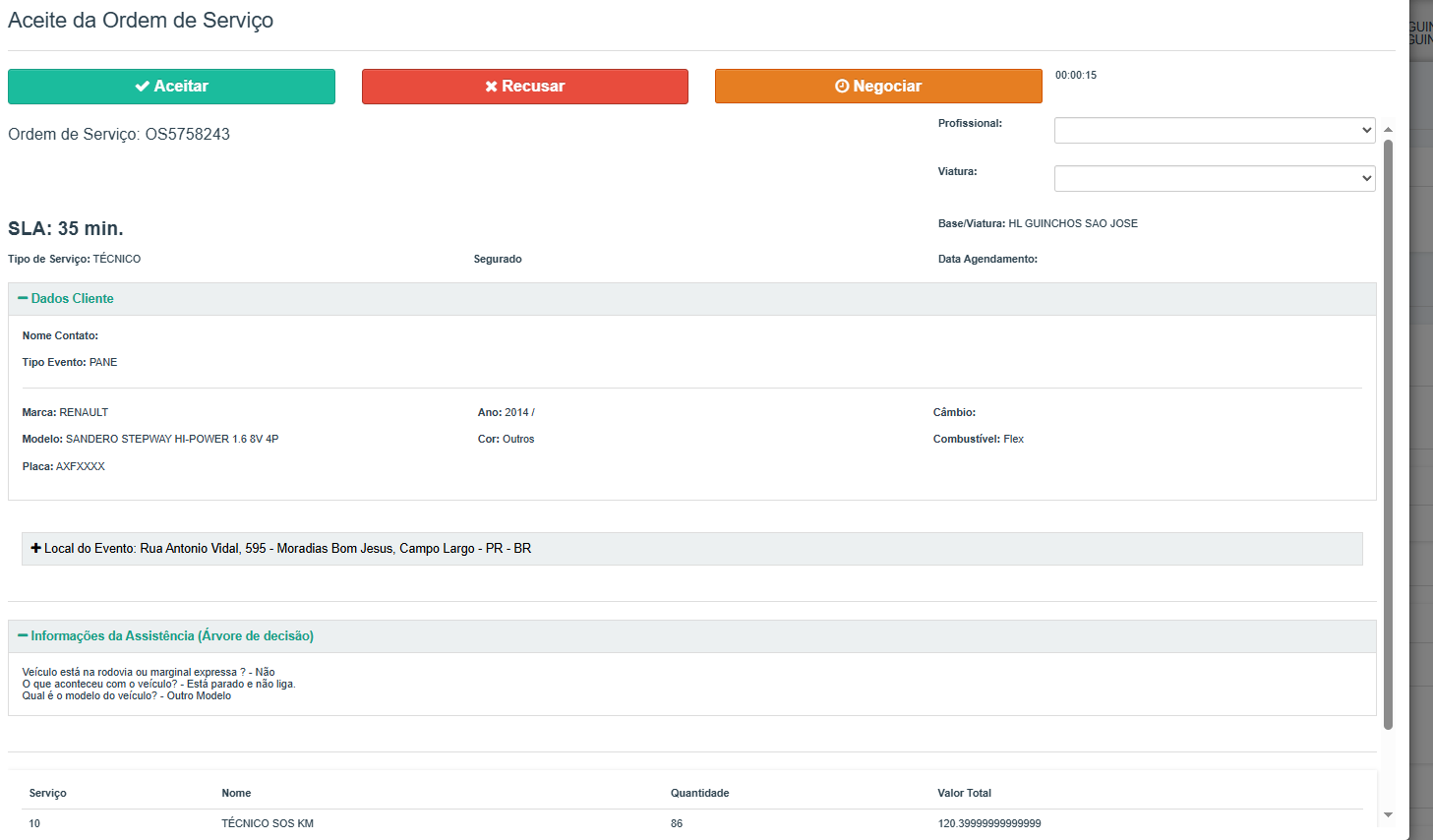Click the Dados Cliente header title
1433x840 pixels.
[72, 298]
